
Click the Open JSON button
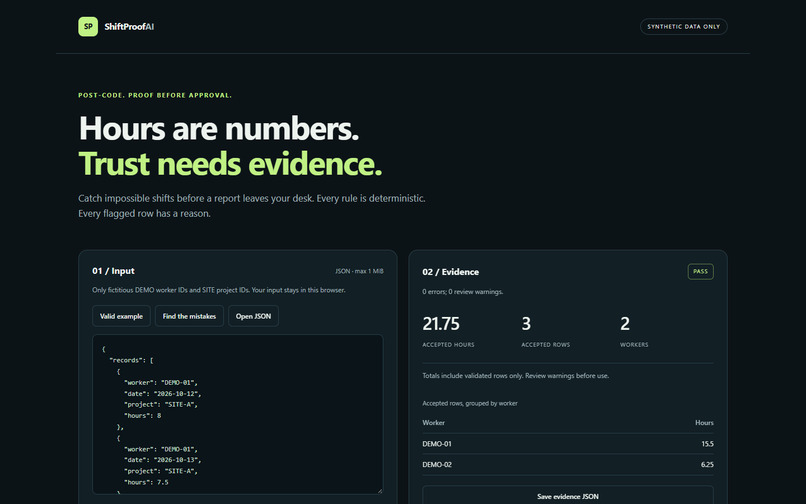coord(253,316)
